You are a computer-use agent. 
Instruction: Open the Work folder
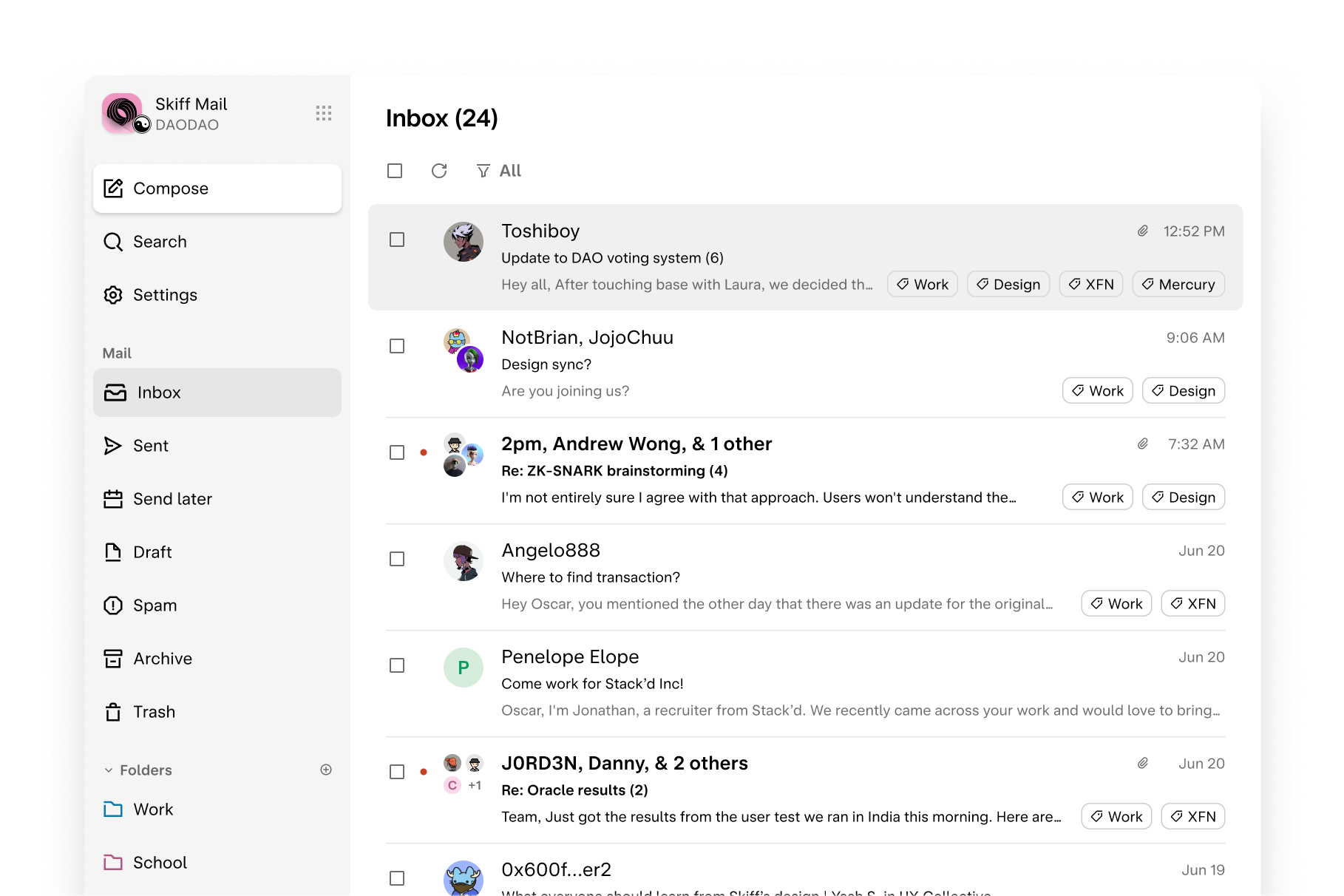(217, 810)
